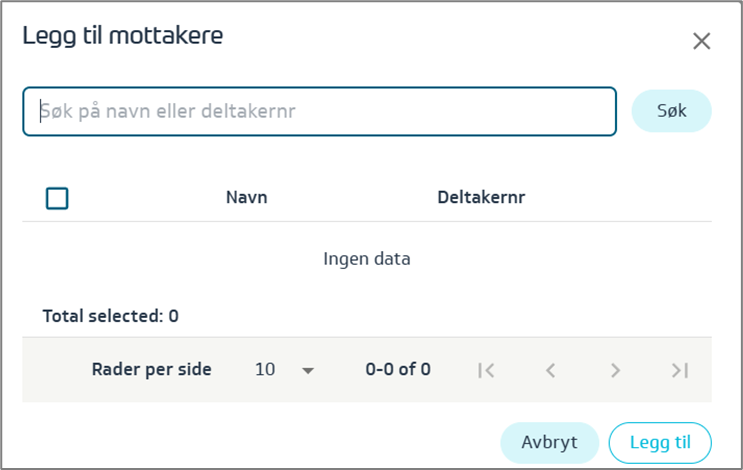
Task: Jump to the last page of results
Action: tap(680, 370)
